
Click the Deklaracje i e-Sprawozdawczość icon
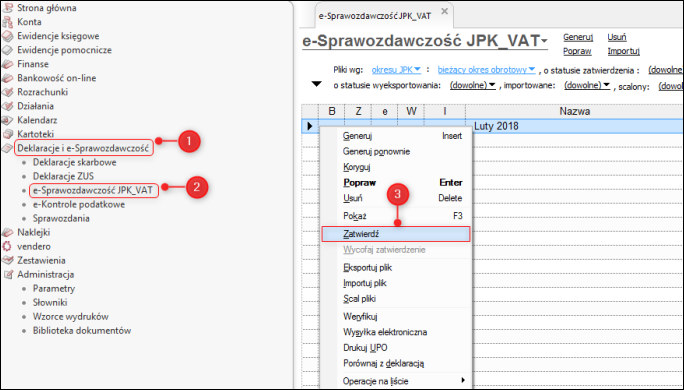pyautogui.click(x=7, y=148)
